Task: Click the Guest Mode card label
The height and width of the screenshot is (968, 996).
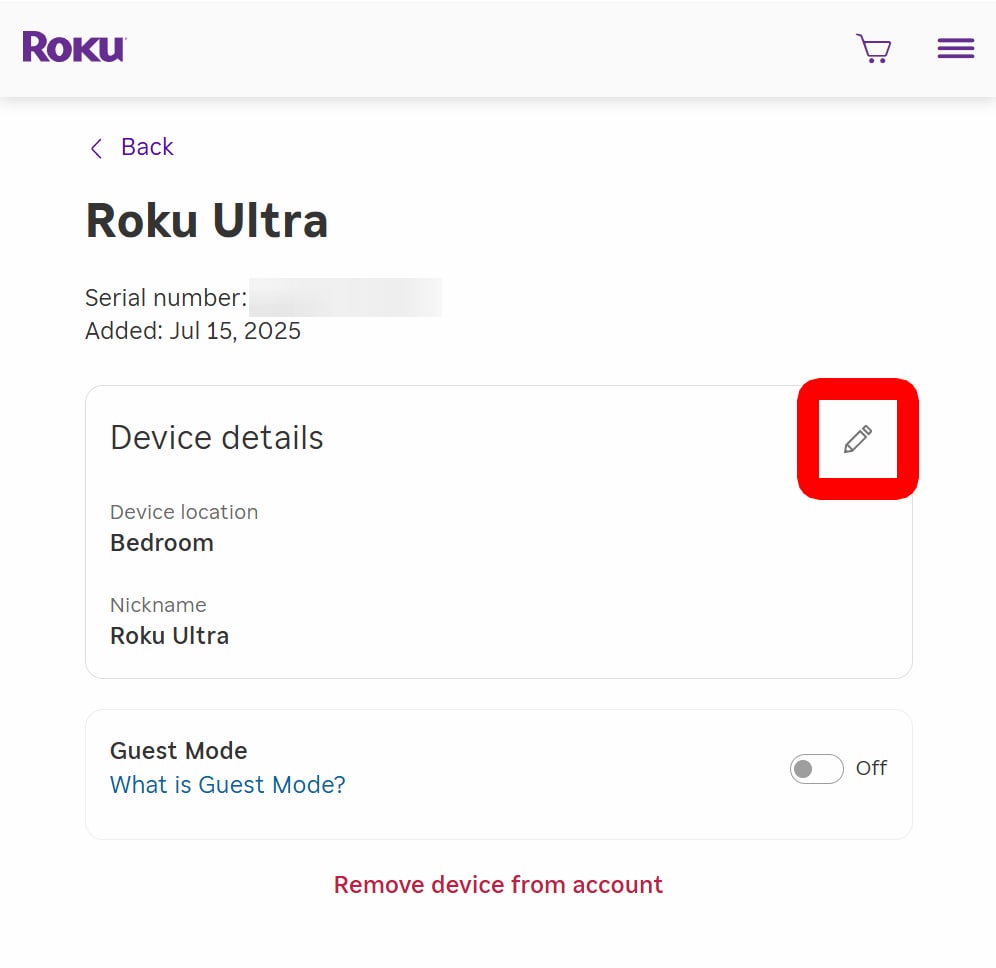Action: coord(178,751)
